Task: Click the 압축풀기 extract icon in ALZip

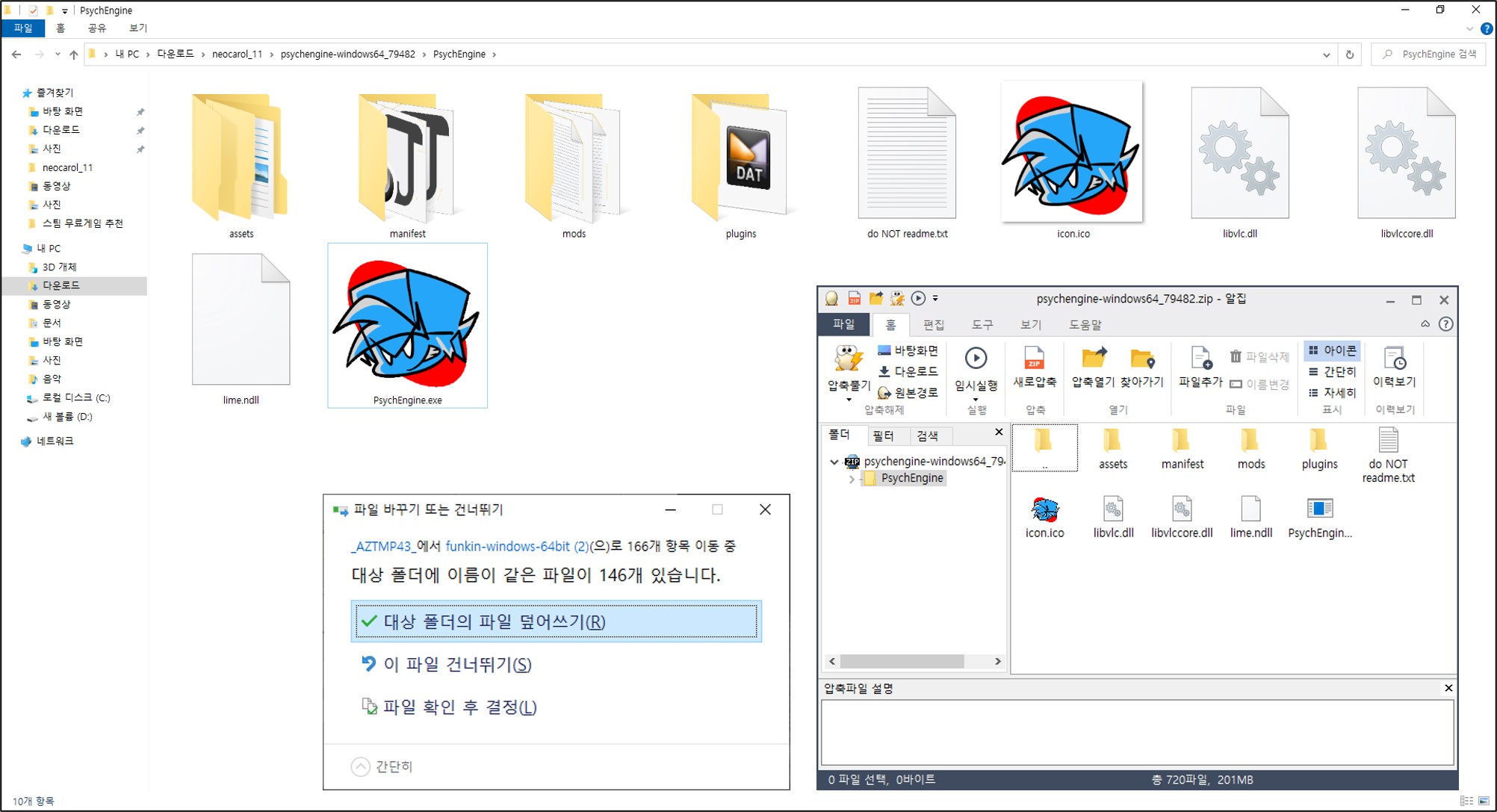Action: click(849, 360)
